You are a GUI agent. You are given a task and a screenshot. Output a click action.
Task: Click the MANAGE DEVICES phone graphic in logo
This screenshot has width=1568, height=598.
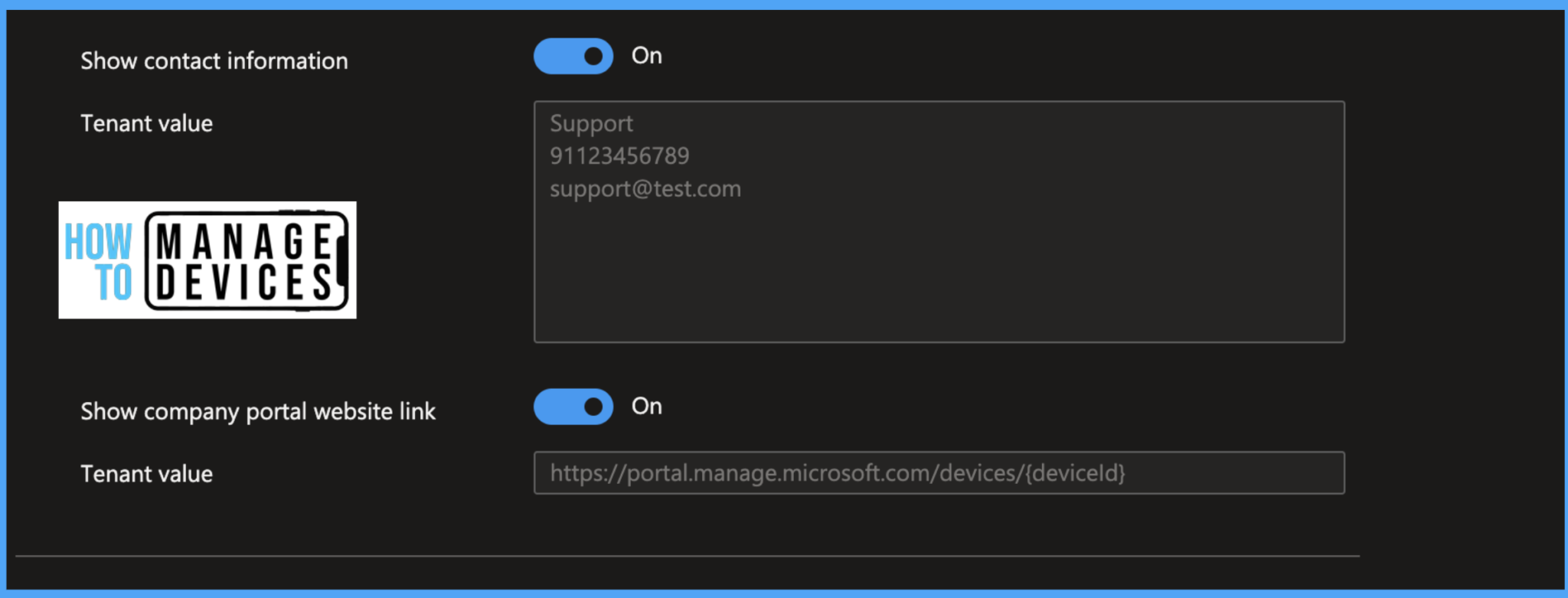[x=247, y=261]
